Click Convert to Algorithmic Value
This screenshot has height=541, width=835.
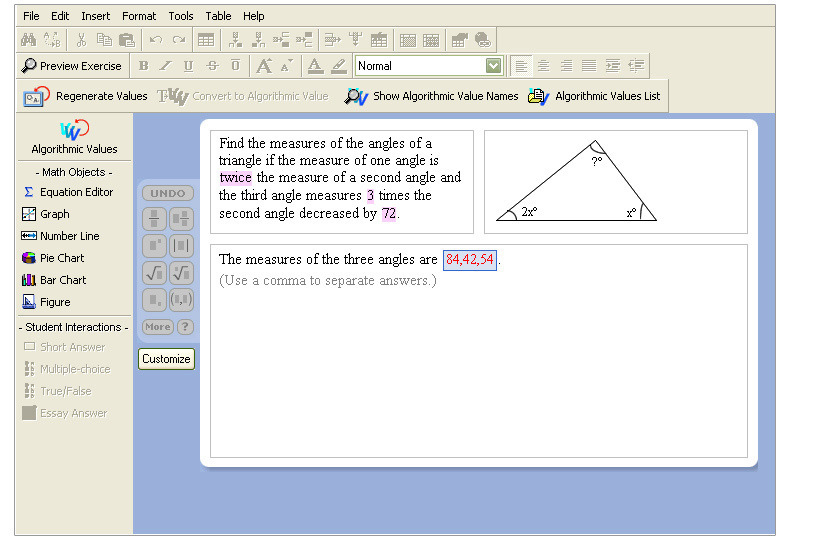[x=243, y=96]
